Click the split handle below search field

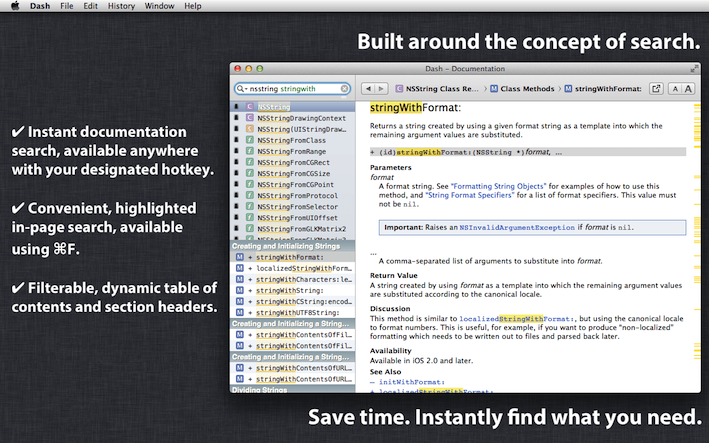coord(345,97)
